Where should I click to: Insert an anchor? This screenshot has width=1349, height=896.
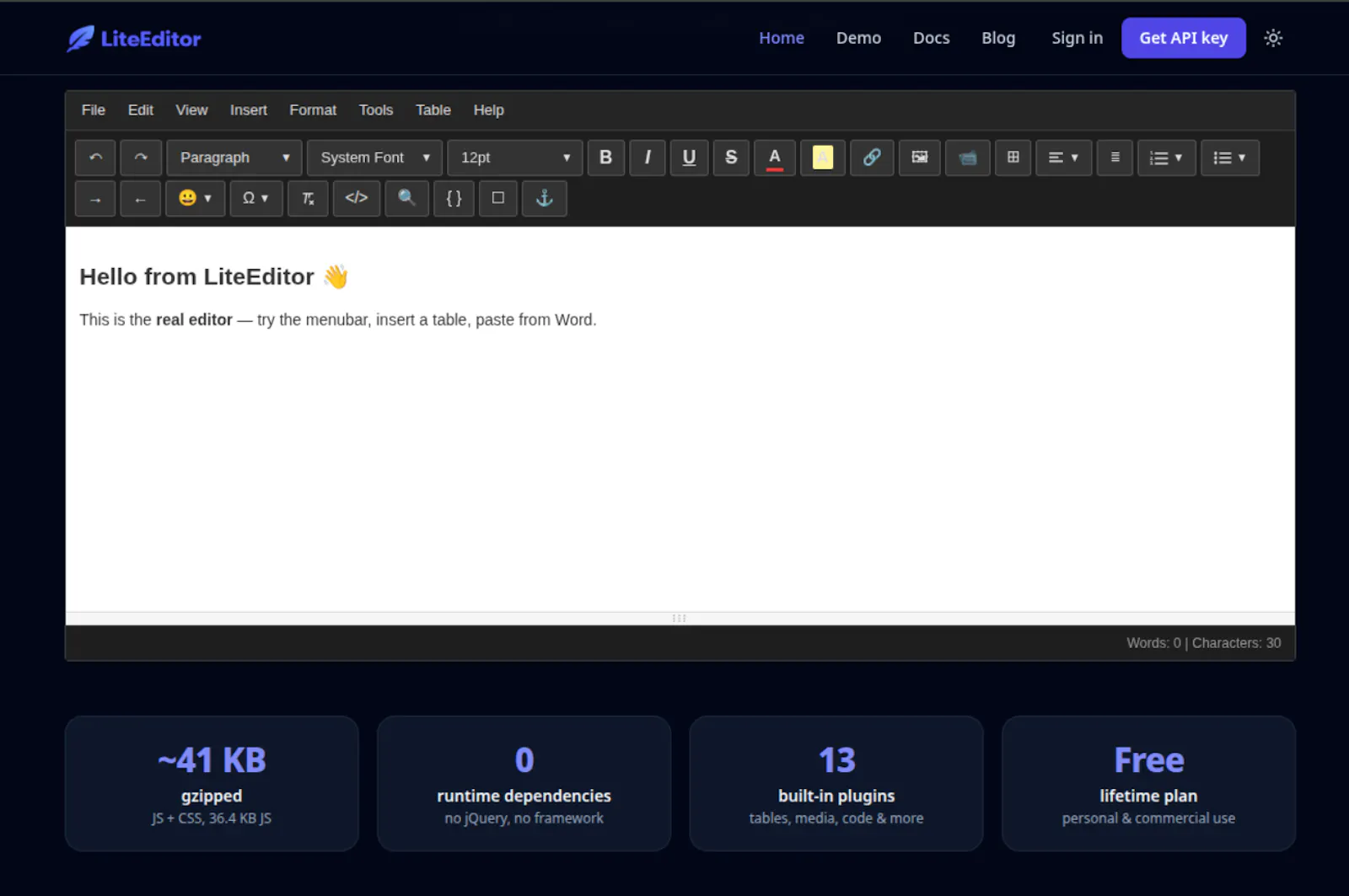point(545,199)
